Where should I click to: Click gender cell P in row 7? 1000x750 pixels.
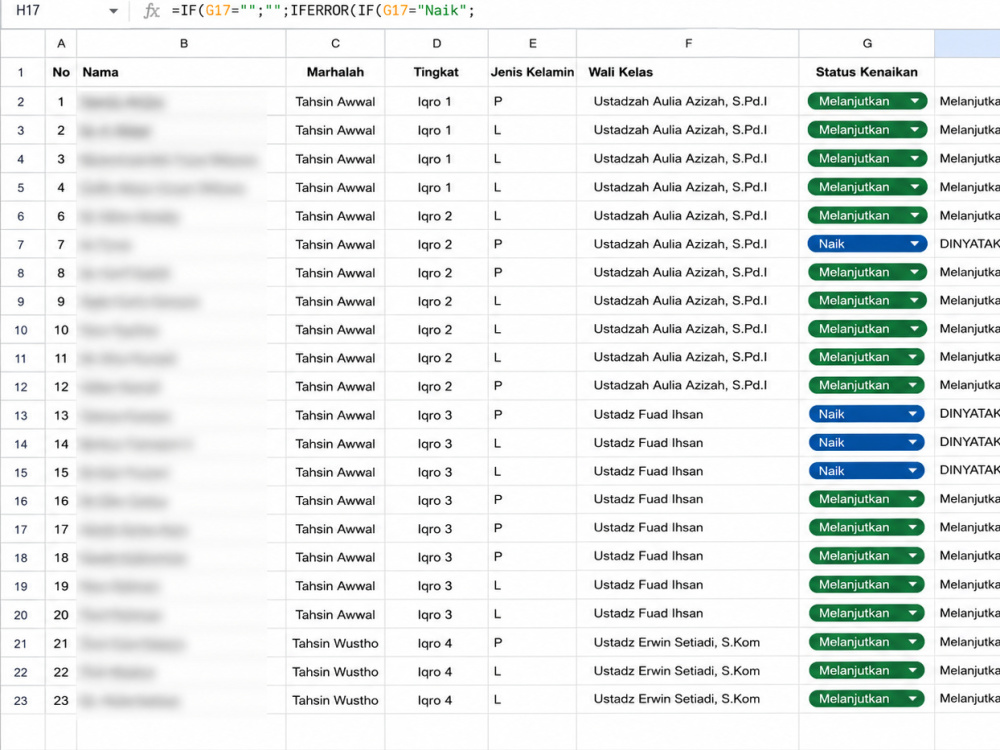(x=533, y=244)
